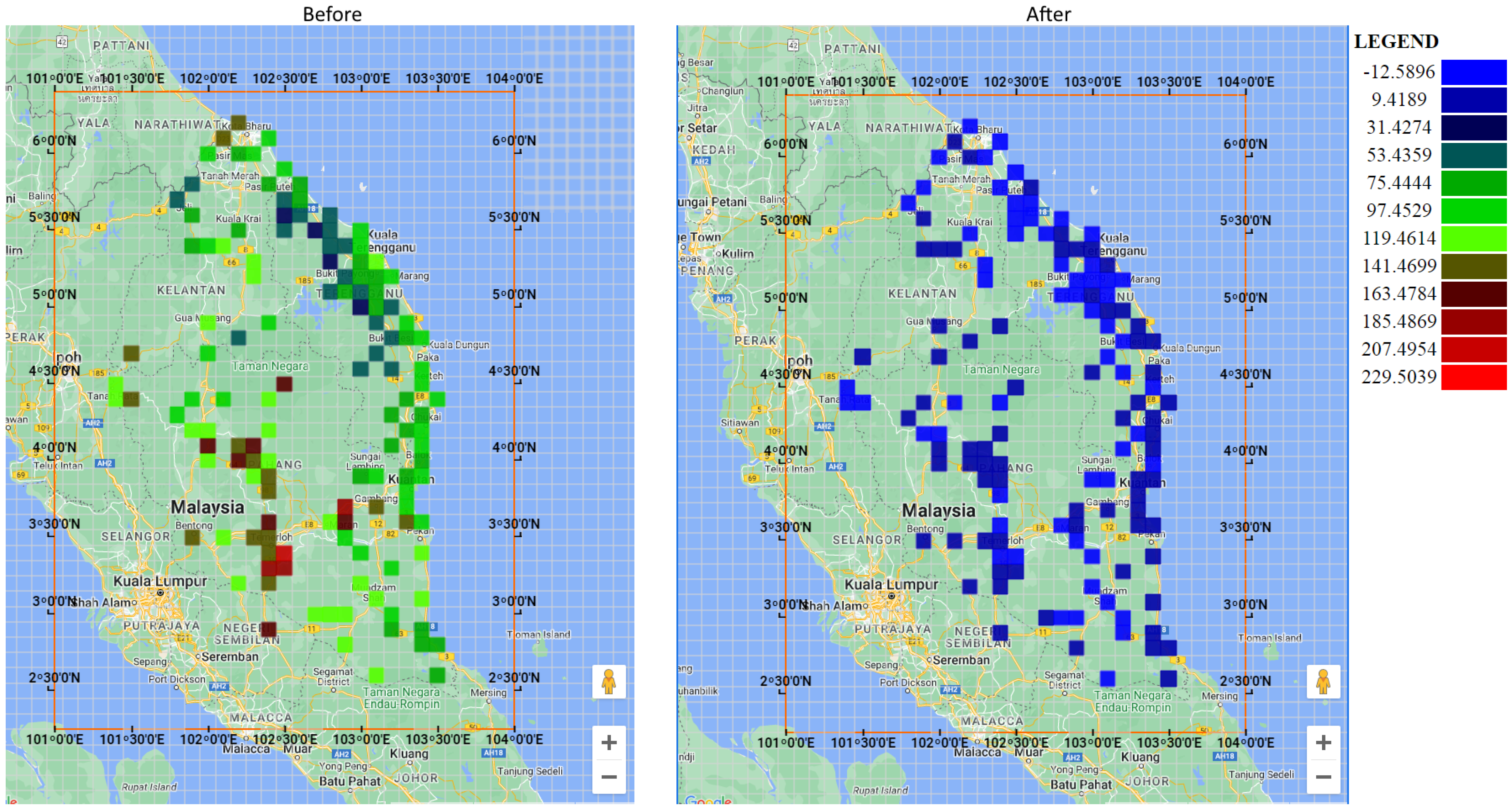Select the 229.5039 red legend swatch
The image size is (1512, 812).
point(1473,377)
